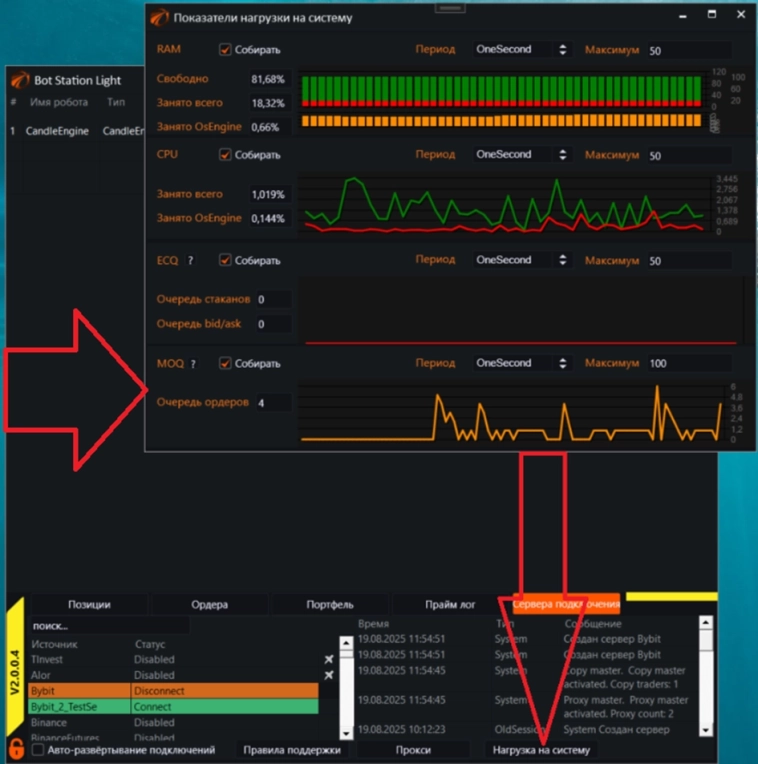
Task: Toggle the ECQ Собирать checkbox
Action: coord(225,260)
